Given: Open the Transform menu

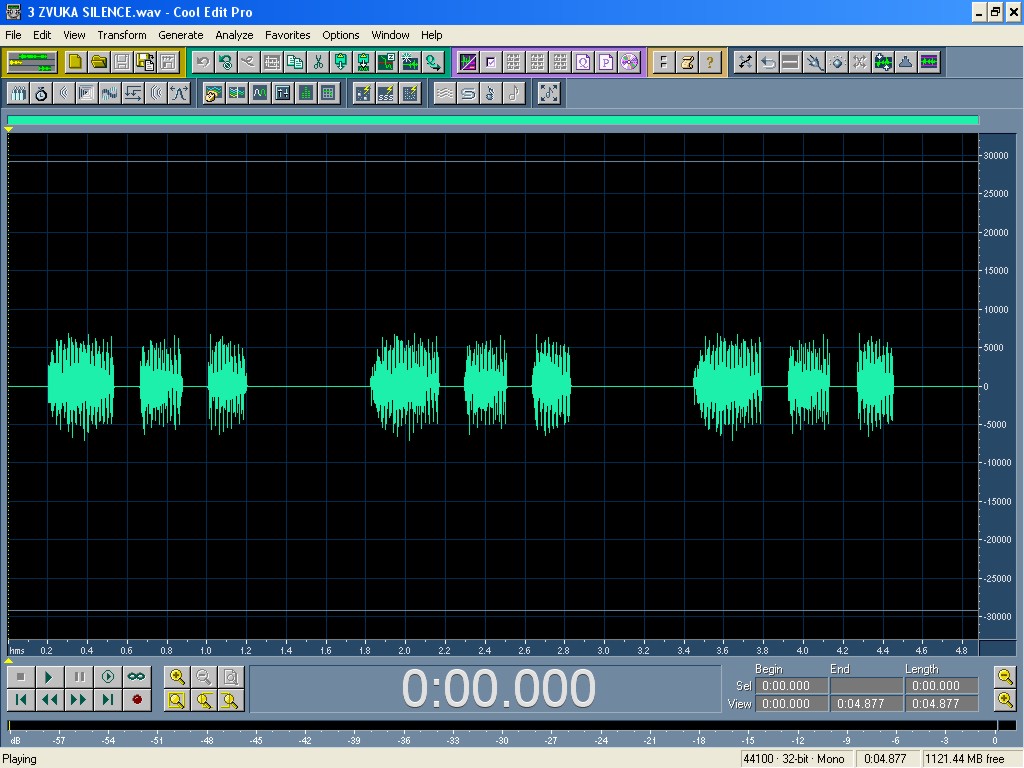Looking at the screenshot, I should click(x=122, y=35).
